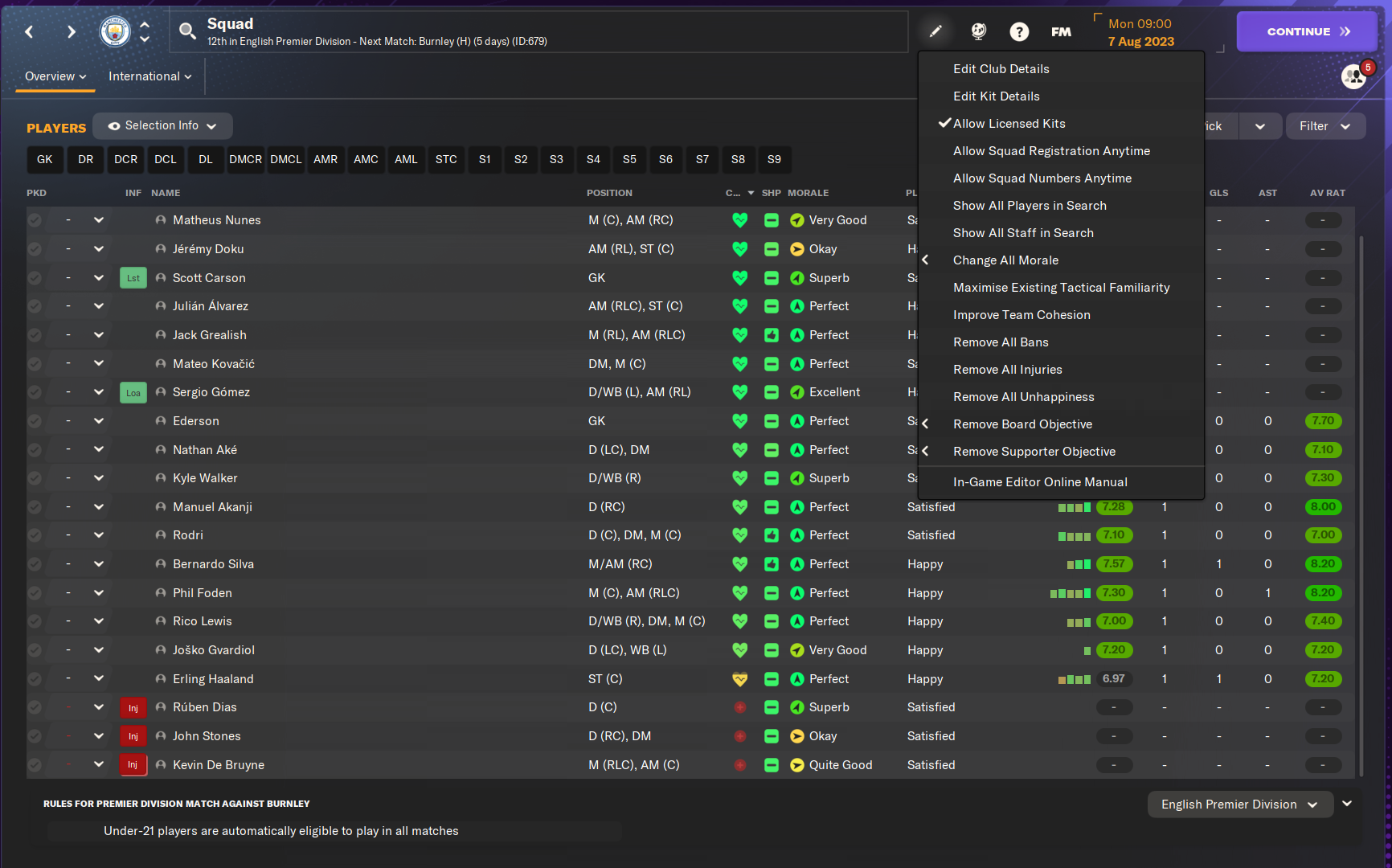Click the GK position filter button

coord(44,159)
